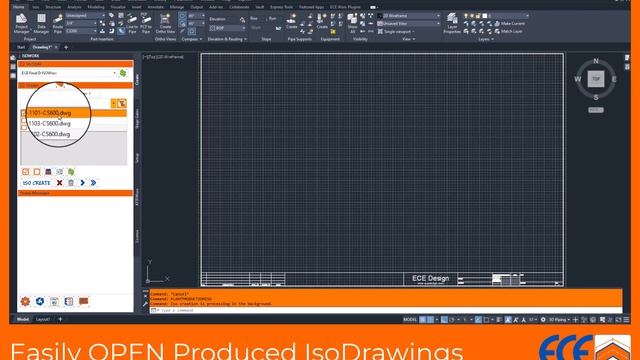Click the double blue arrow icon

coord(93,183)
